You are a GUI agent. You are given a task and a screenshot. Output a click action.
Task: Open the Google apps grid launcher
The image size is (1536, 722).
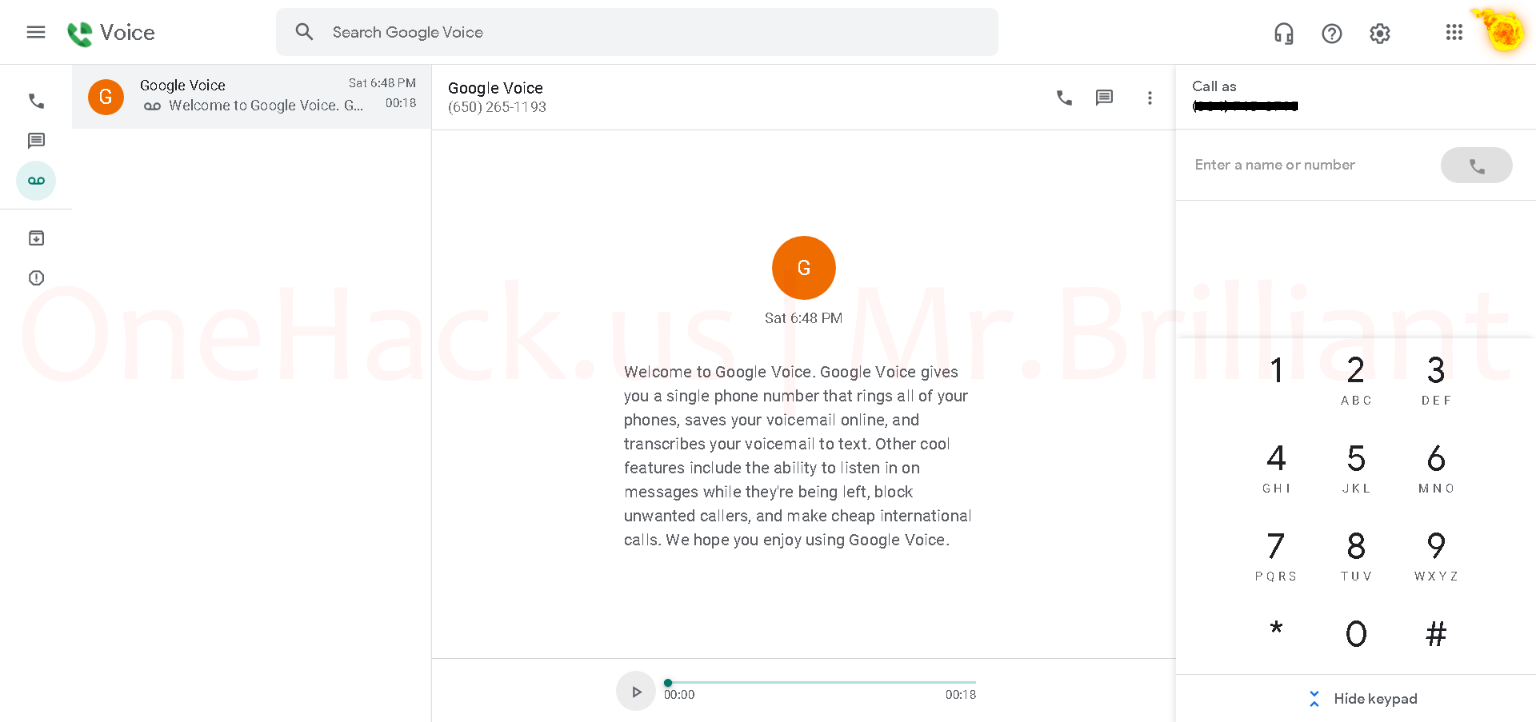tap(1454, 32)
